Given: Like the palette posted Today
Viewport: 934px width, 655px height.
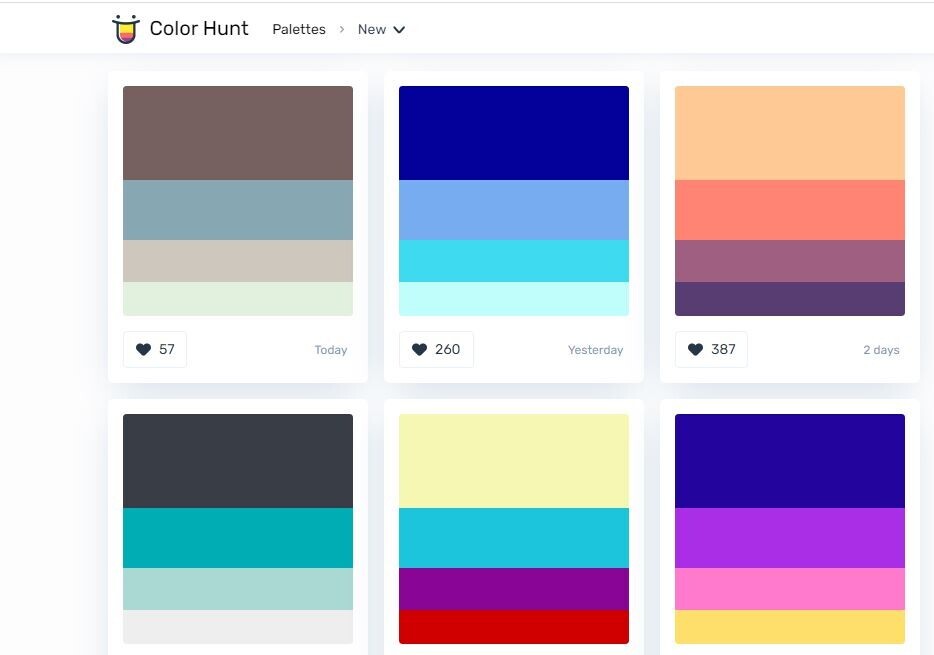Looking at the screenshot, I should coord(155,350).
